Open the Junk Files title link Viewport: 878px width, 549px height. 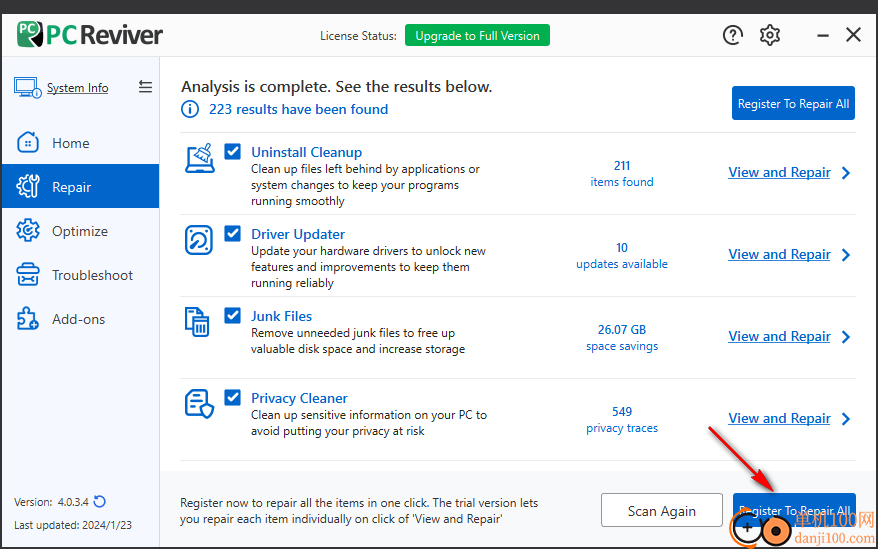pos(281,316)
